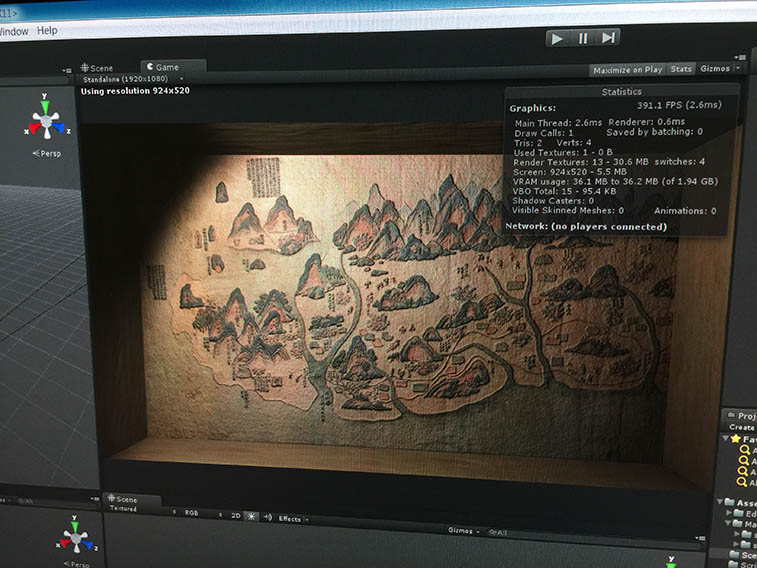757x568 pixels.
Task: Click the Network: (no players connected) text
Action: coord(586,226)
